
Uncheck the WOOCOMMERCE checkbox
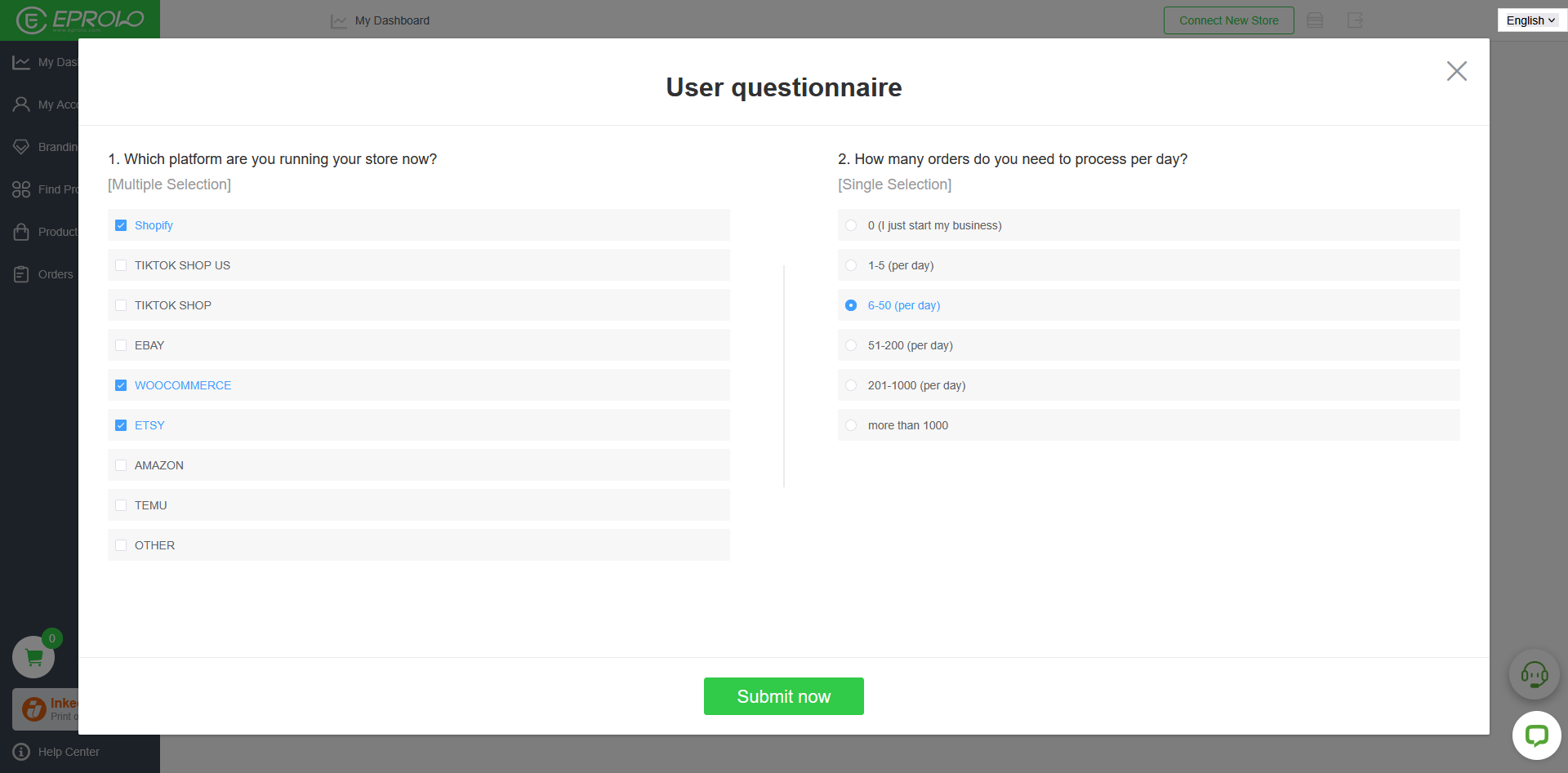pyautogui.click(x=121, y=385)
